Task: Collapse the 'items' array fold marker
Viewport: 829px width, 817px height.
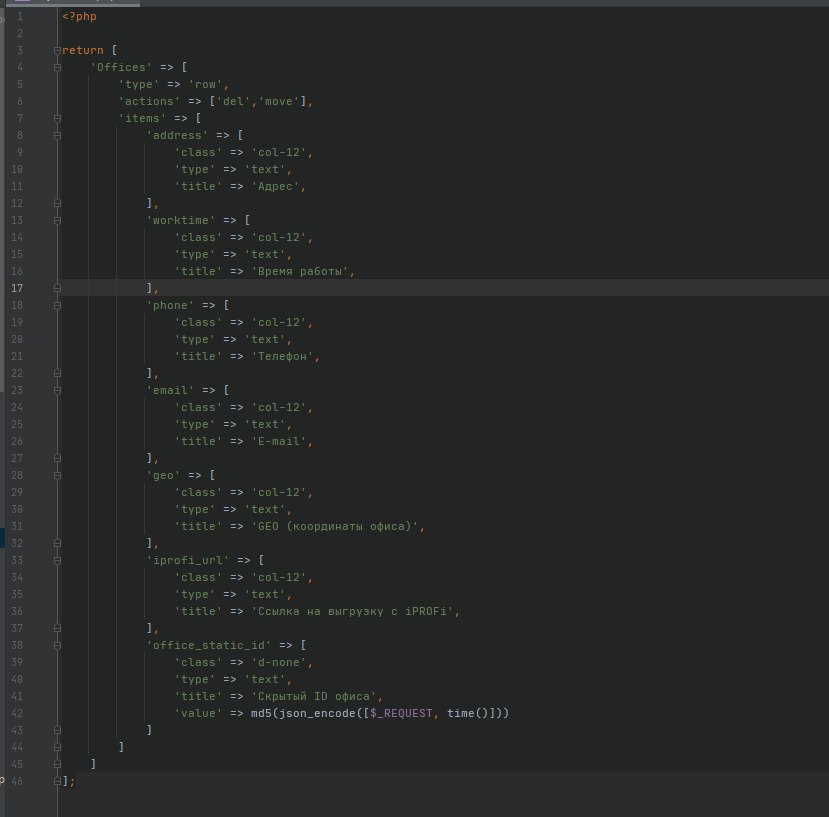Action: 57,118
